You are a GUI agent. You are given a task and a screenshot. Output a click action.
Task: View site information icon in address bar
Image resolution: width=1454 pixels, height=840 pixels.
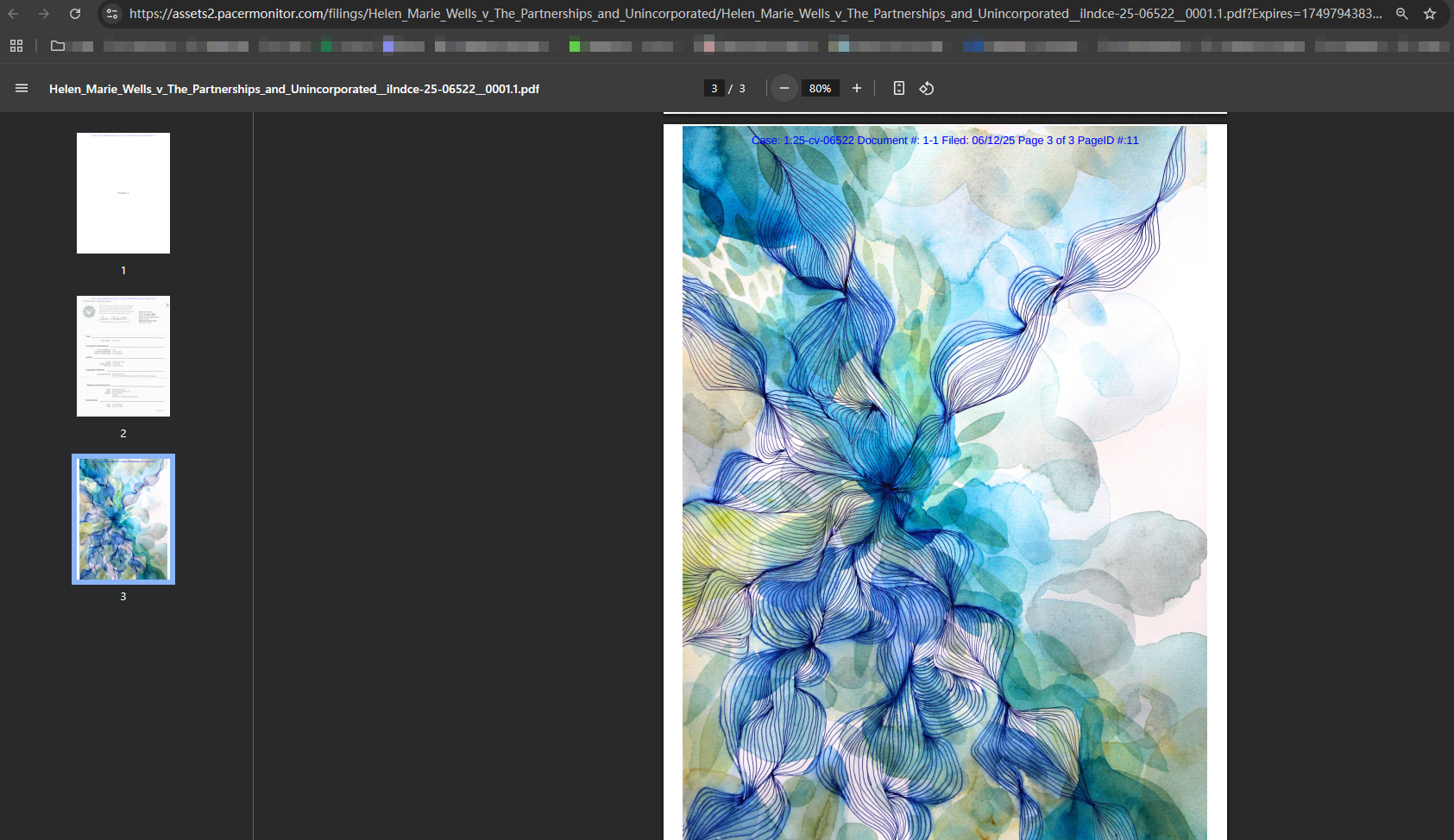112,14
